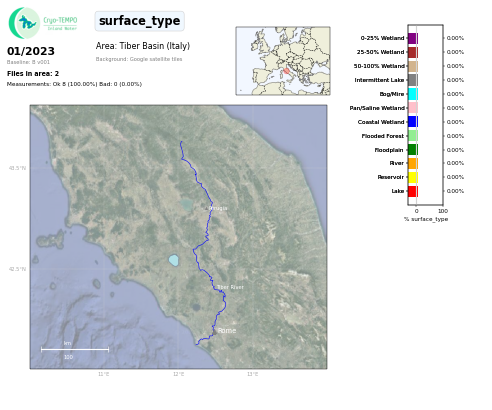The width and height of the screenshot is (492, 410).
Task: Click the Perugia city label
Action: pos(218,208)
